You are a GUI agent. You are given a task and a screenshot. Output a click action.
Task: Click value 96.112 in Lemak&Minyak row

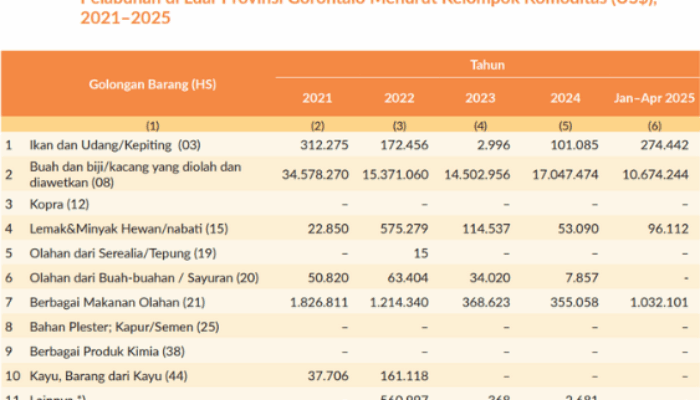coord(668,229)
